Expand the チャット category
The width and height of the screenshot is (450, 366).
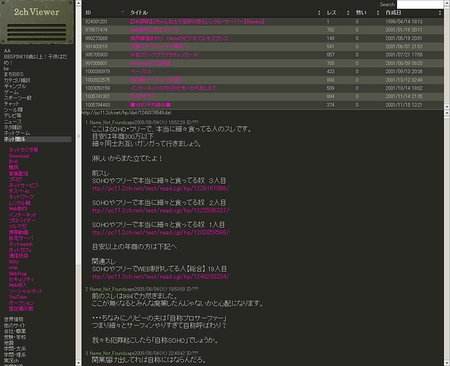tap(11, 104)
